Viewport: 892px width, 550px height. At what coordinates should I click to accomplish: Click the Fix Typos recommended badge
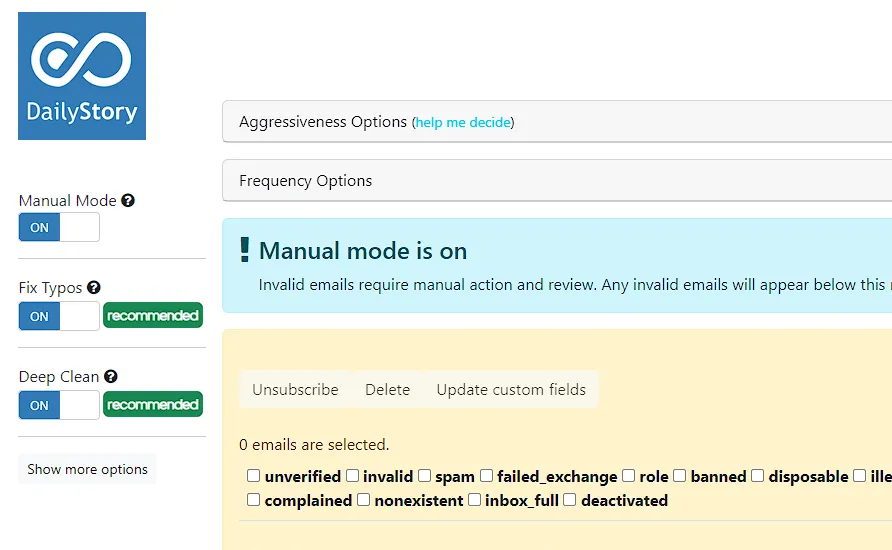[153, 315]
